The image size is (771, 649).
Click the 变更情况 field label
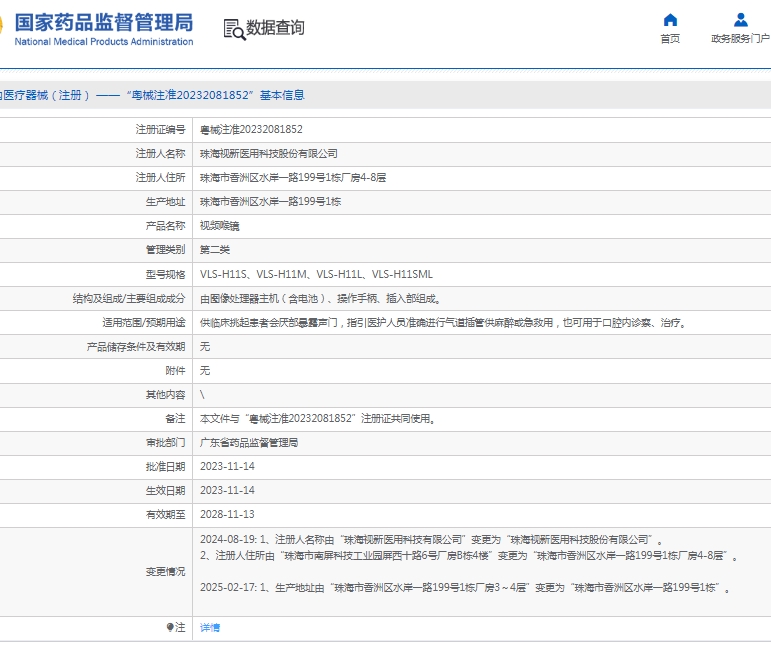coord(165,572)
